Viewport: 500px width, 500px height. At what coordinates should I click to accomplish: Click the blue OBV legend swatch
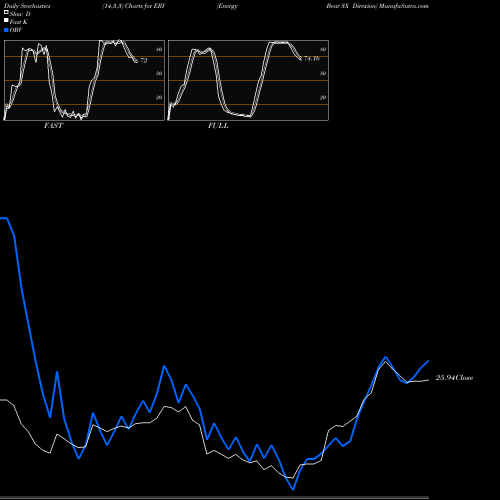pos(6,30)
